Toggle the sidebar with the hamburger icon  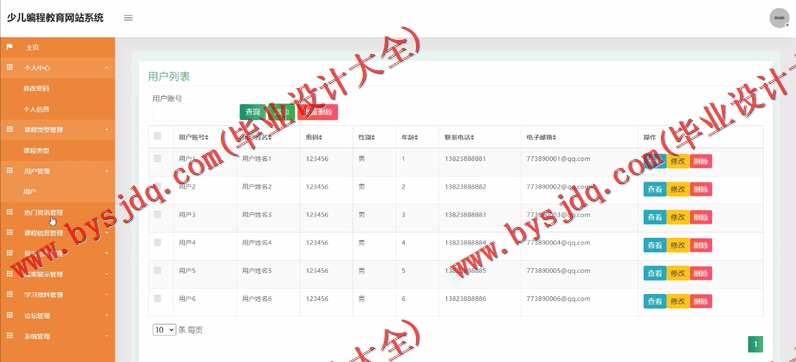pyautogui.click(x=128, y=18)
